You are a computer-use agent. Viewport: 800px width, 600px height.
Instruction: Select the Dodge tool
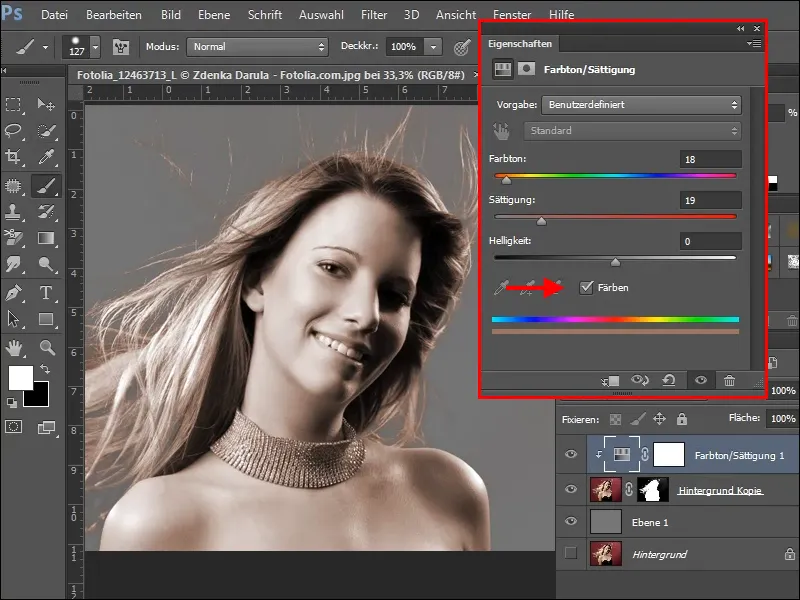click(x=46, y=264)
